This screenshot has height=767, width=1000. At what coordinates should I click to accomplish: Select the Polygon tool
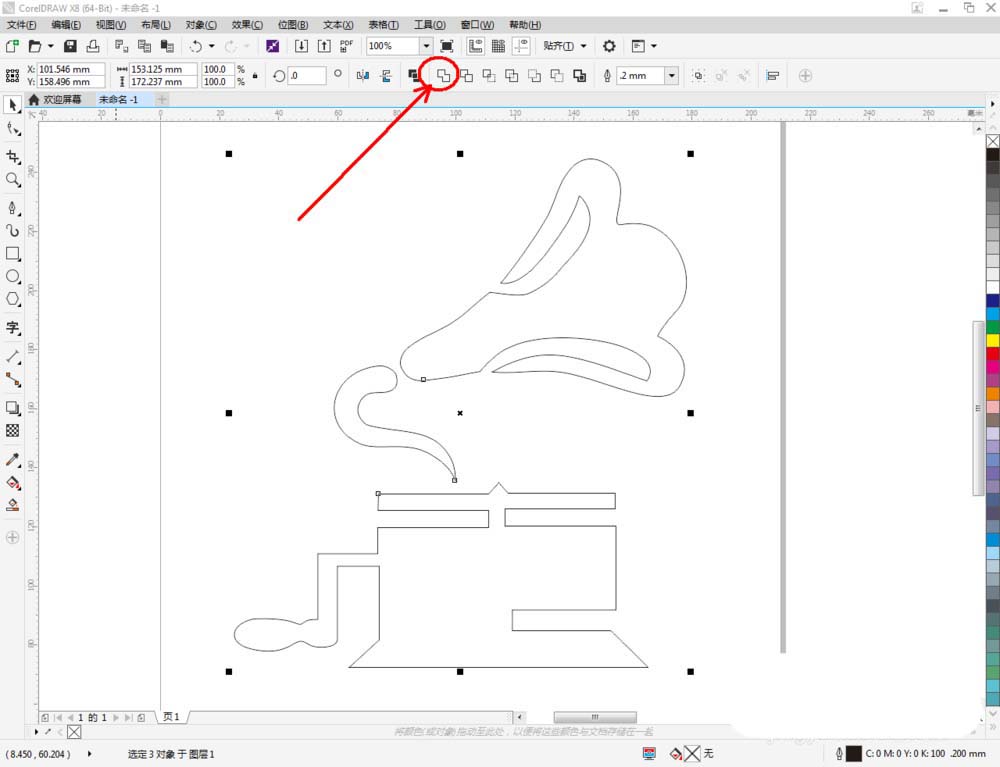(x=12, y=299)
